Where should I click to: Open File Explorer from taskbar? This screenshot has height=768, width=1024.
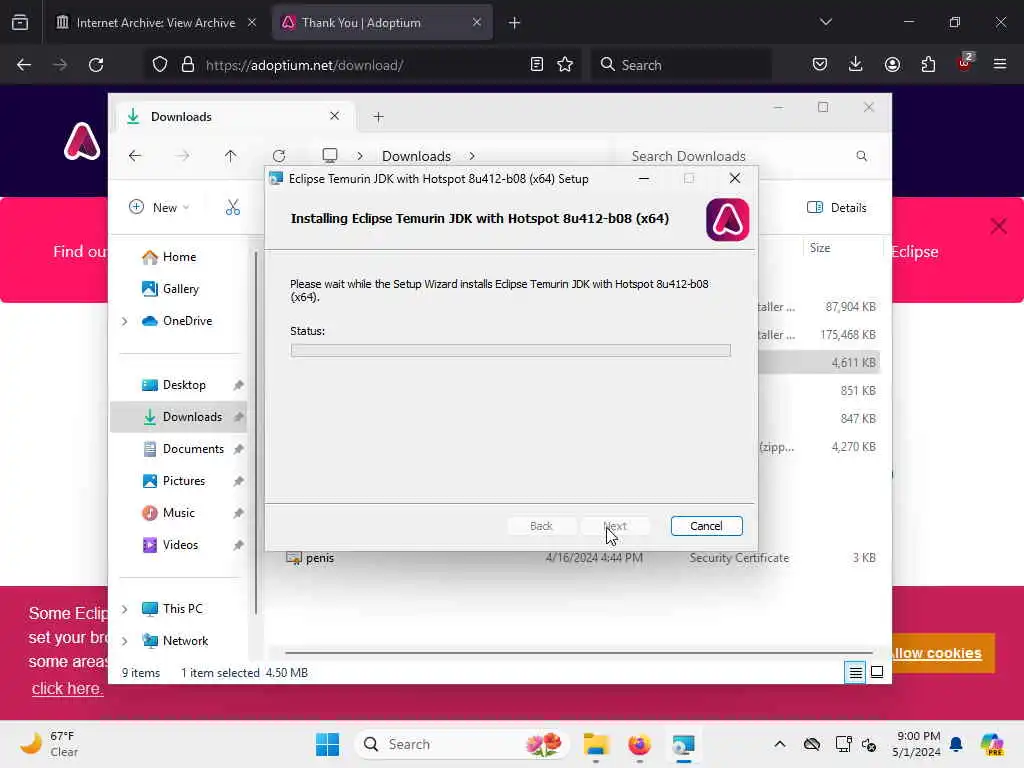(x=596, y=744)
